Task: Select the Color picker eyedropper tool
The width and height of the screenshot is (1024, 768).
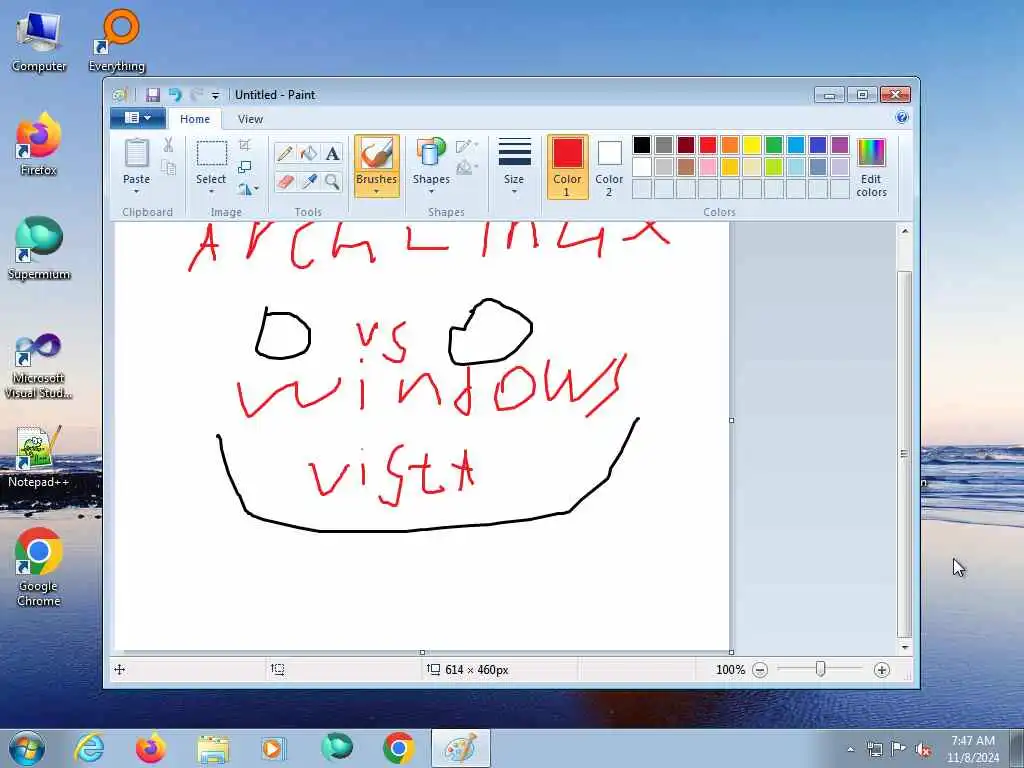Action: pos(309,181)
